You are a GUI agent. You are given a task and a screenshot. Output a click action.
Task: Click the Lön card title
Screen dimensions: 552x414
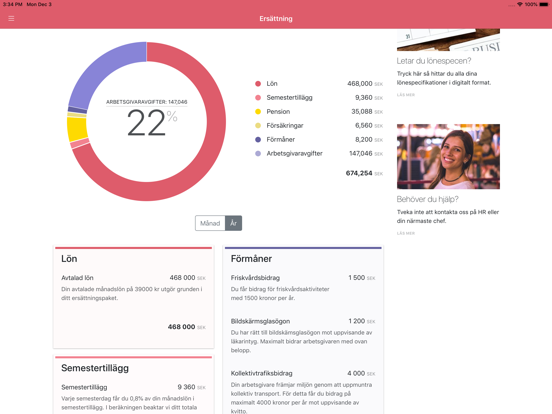[x=69, y=259]
